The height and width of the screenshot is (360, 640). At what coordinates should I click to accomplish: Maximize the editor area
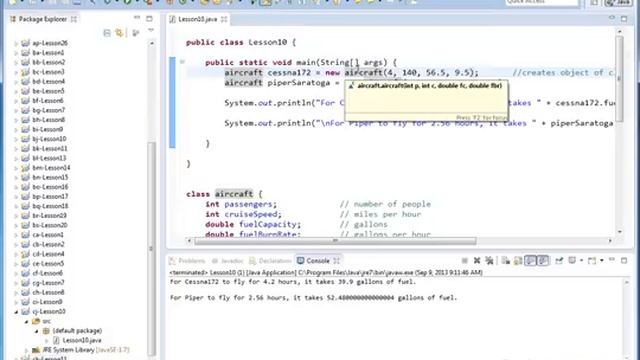[x=624, y=19]
